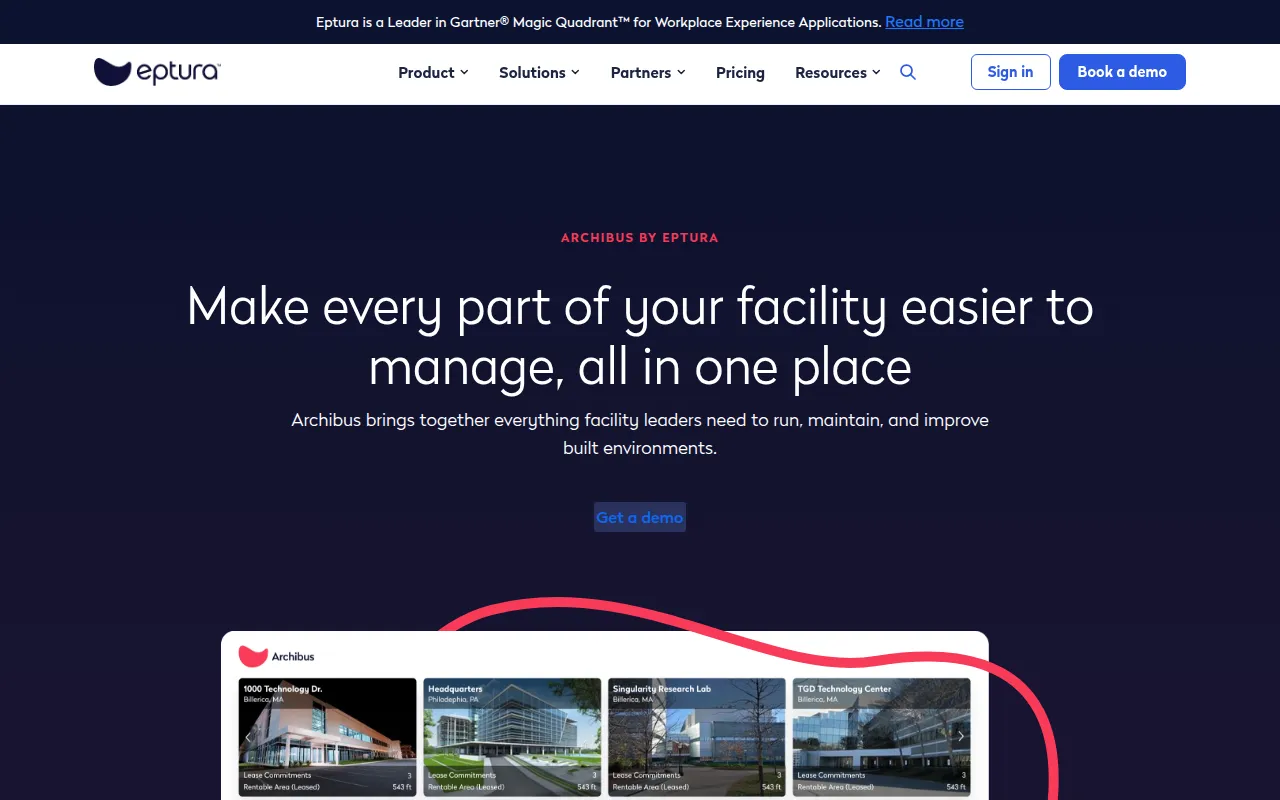Expand the Solutions menu
Viewport: 1280px width, 800px height.
(x=539, y=72)
